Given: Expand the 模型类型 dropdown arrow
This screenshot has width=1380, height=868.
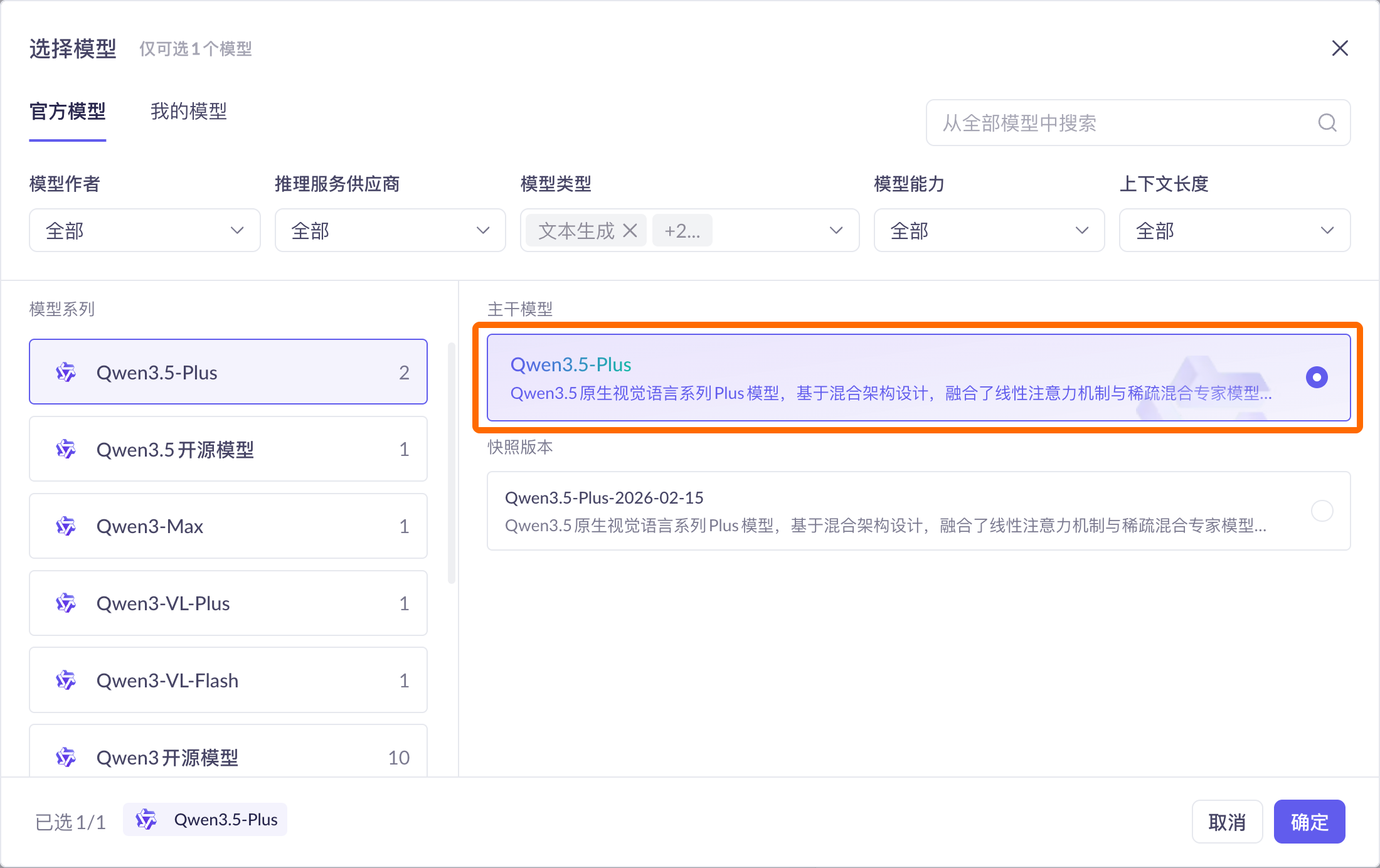Looking at the screenshot, I should point(836,230).
